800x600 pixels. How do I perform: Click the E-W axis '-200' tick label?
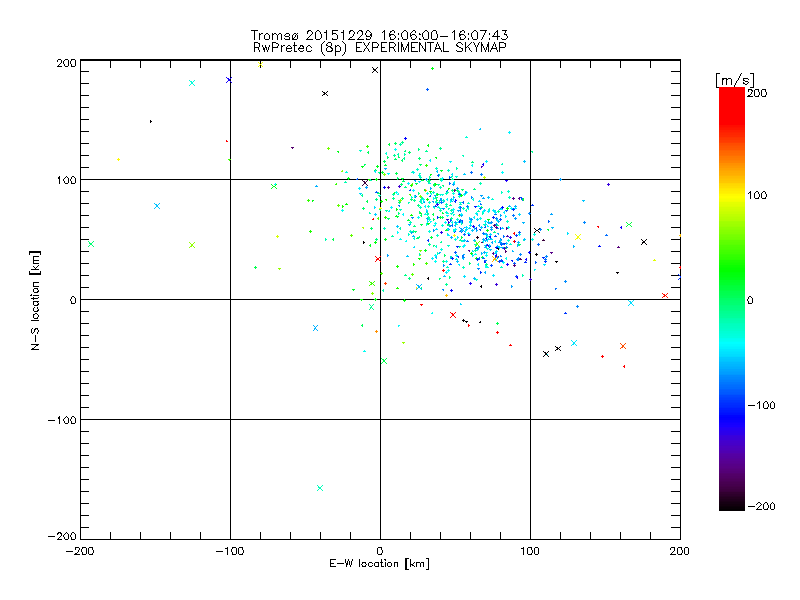pyautogui.click(x=80, y=551)
